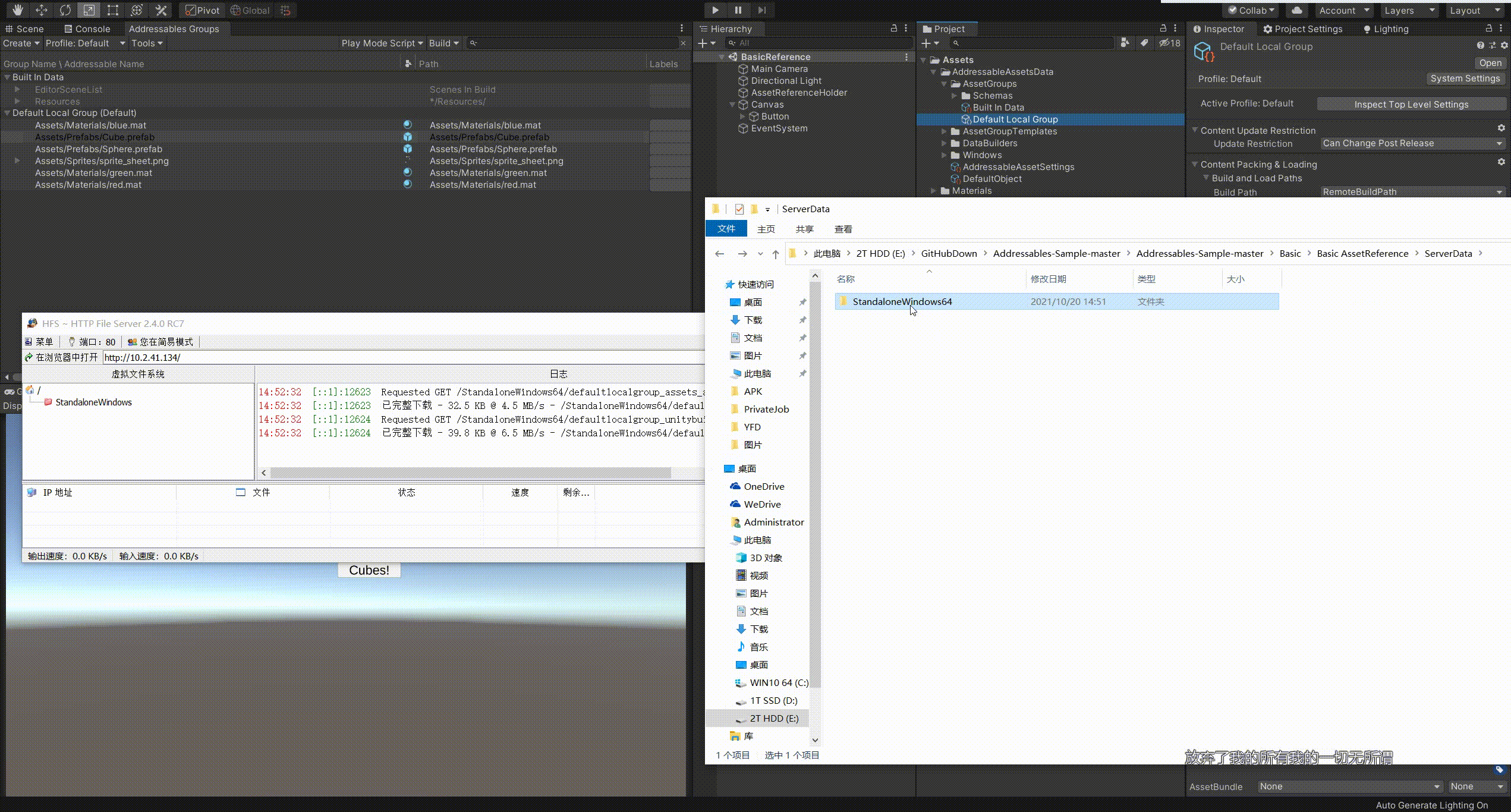Screen dimensions: 1511x812
Task: Open the Project Settings tab
Action: click(1302, 29)
